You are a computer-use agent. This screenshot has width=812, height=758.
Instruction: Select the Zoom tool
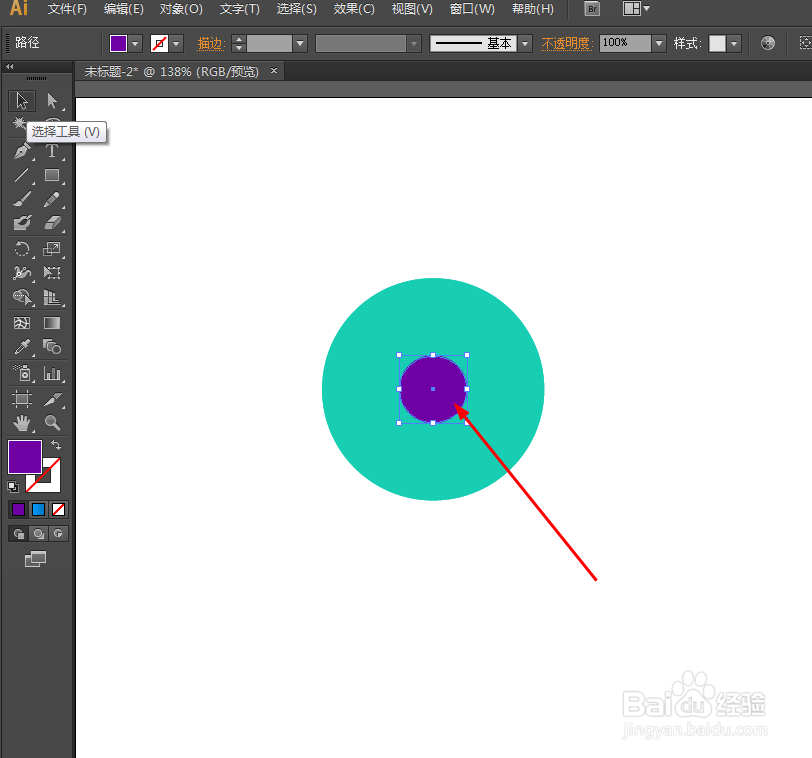coord(52,423)
